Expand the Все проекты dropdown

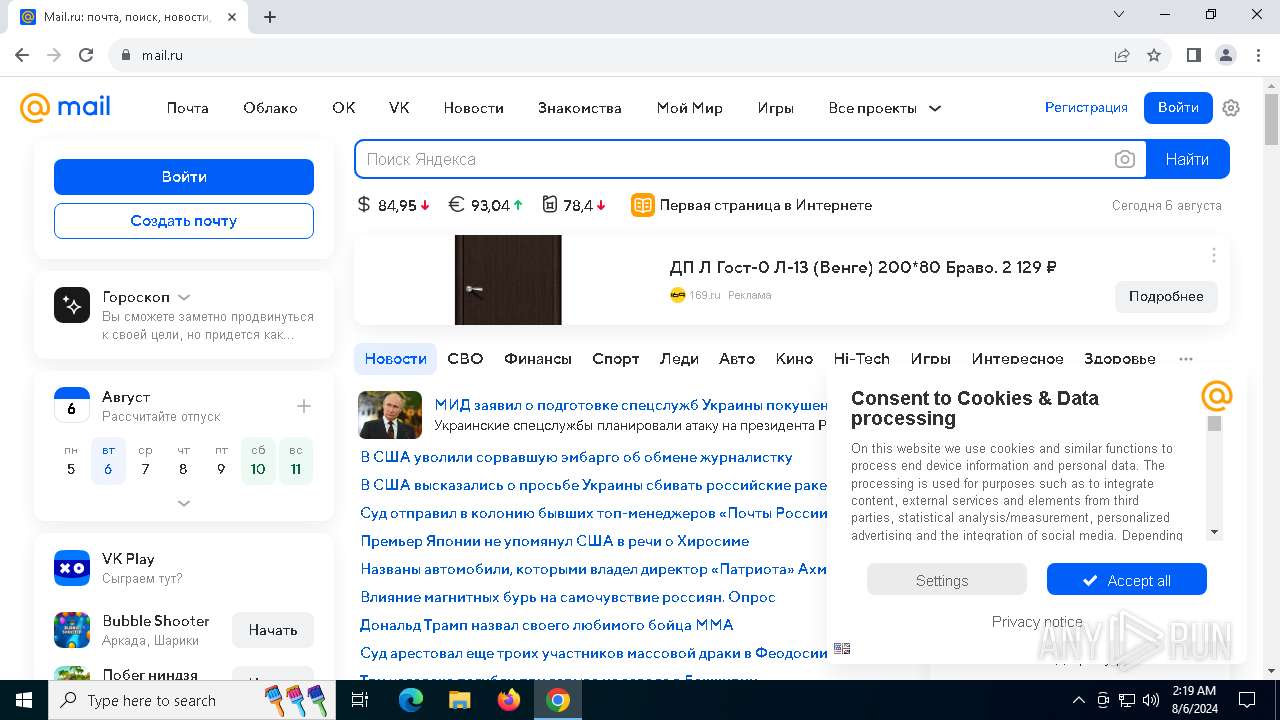[885, 108]
